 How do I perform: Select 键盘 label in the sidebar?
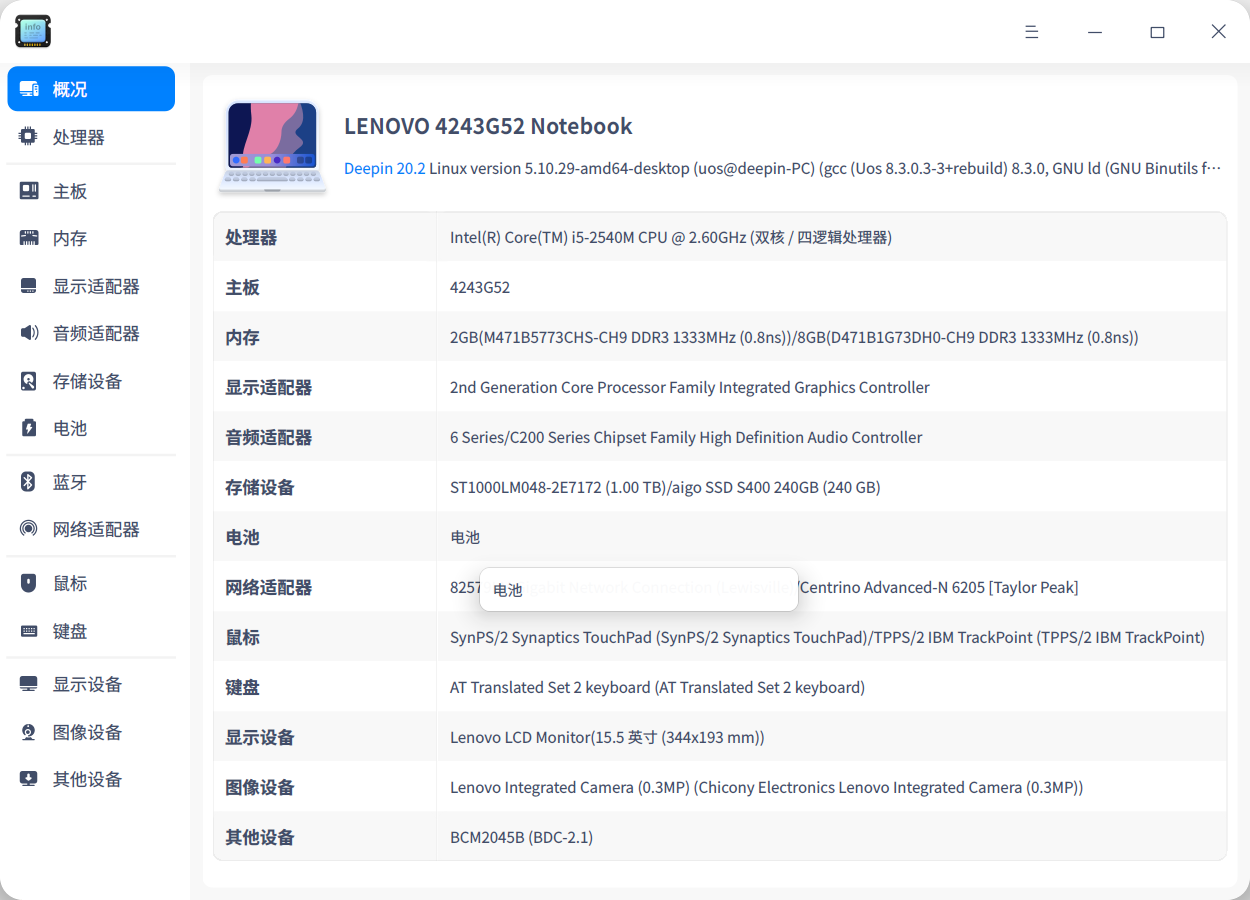click(x=70, y=631)
